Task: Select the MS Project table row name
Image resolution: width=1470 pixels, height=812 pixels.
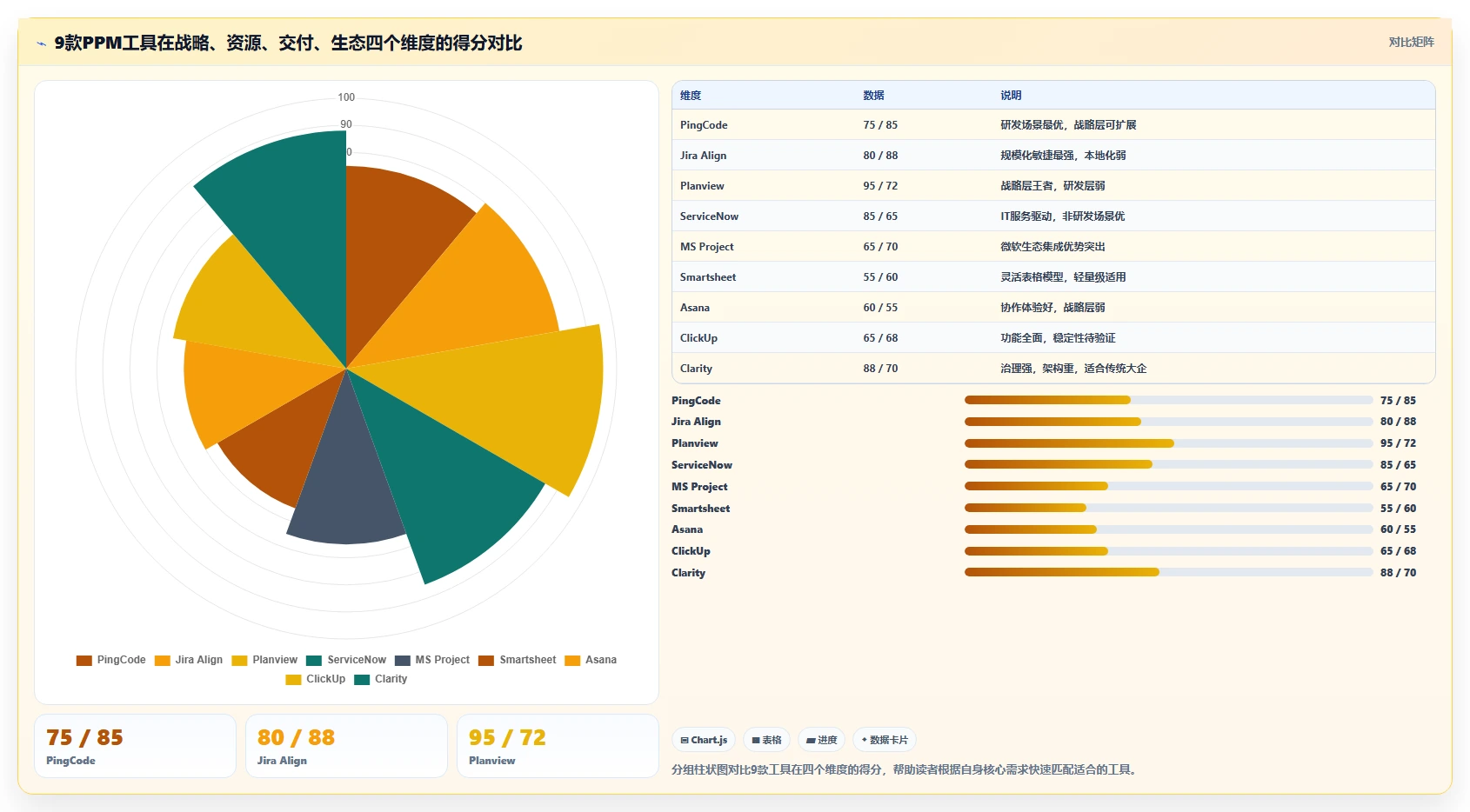Action: point(706,247)
